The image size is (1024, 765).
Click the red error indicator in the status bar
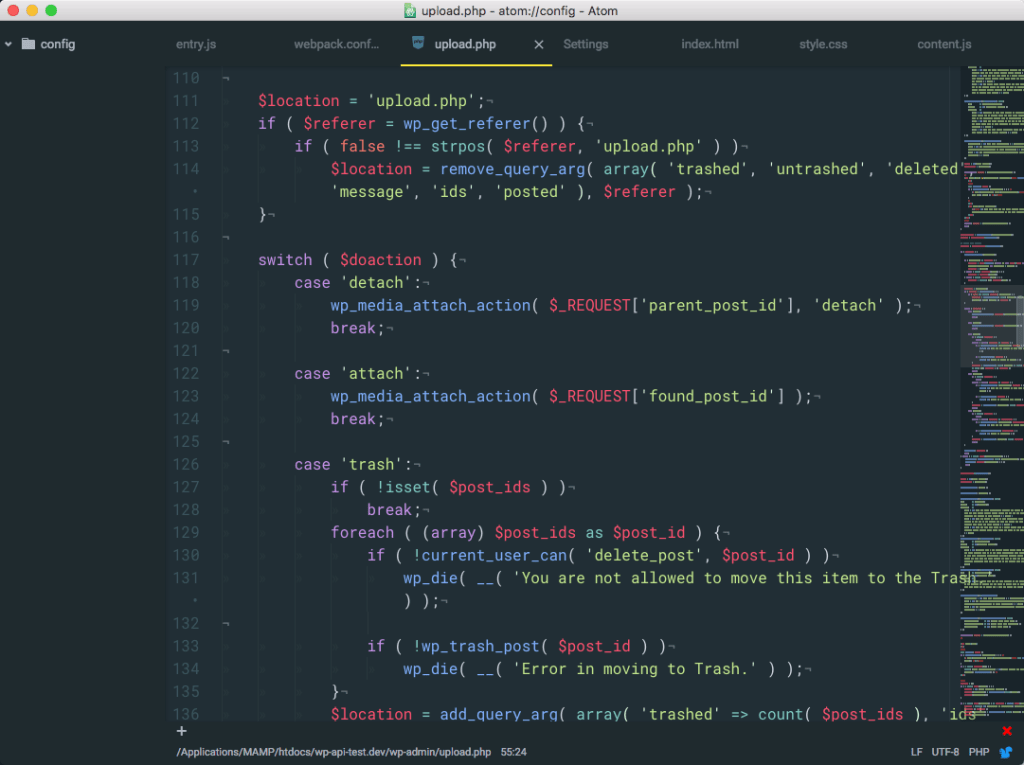pyautogui.click(x=1006, y=731)
